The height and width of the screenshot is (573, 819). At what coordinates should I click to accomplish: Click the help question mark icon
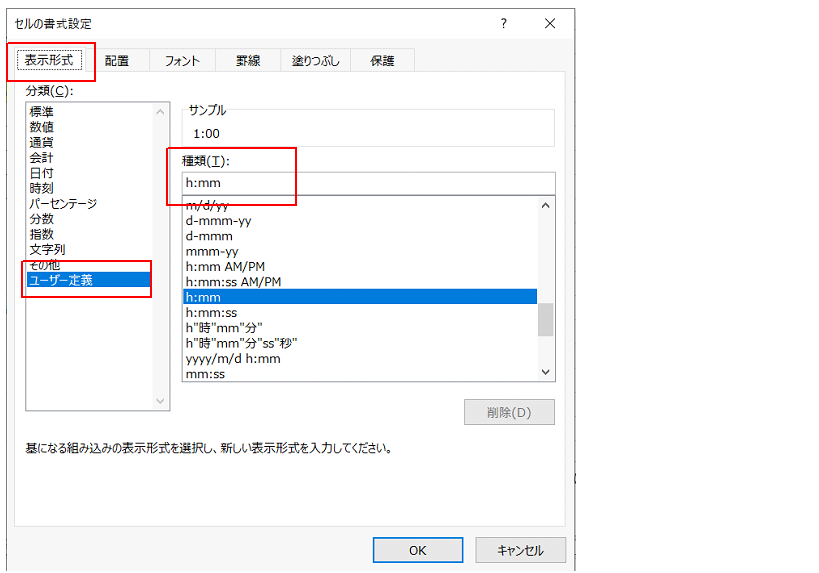click(502, 23)
